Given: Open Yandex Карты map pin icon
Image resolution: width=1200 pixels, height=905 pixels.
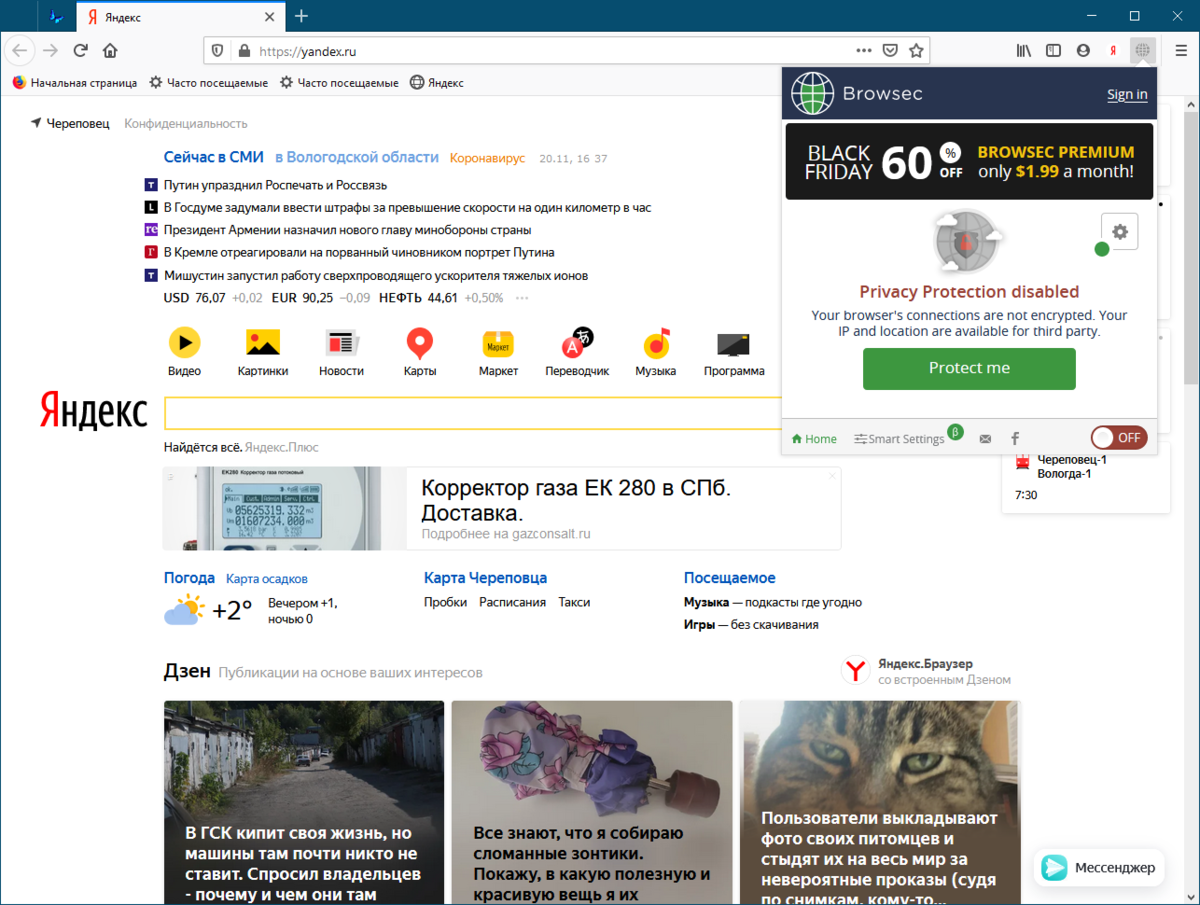Looking at the screenshot, I should (x=419, y=343).
